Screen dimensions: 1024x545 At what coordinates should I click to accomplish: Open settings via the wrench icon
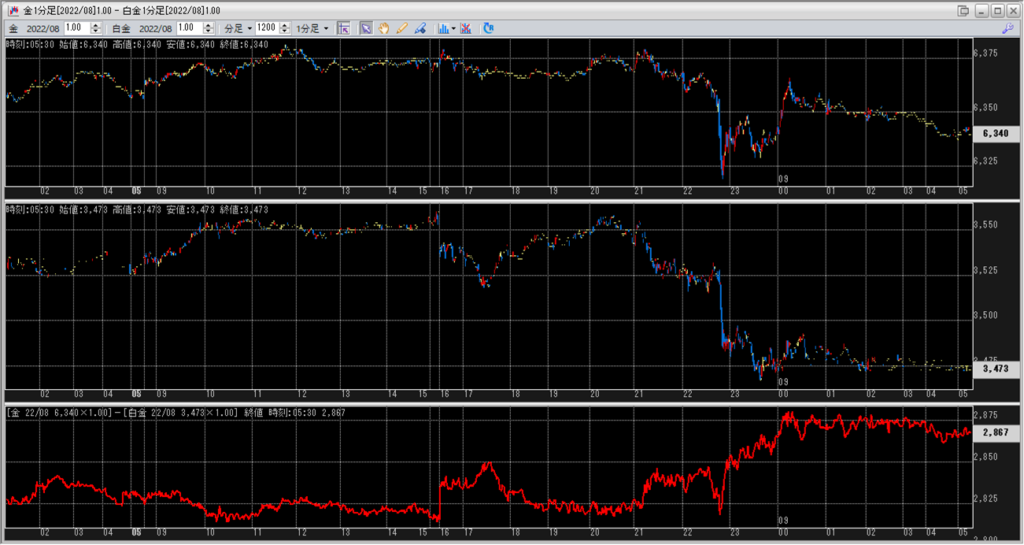1008,28
